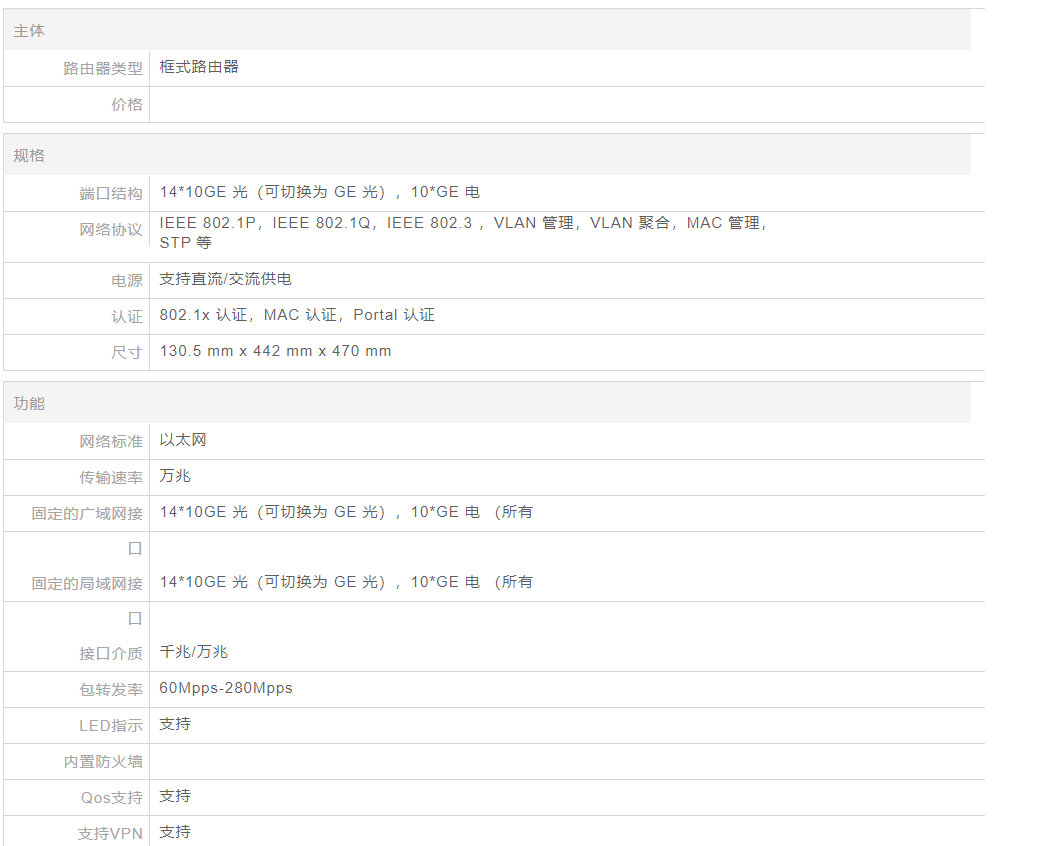Click the 千兆/万兆 interface medium value

(194, 652)
